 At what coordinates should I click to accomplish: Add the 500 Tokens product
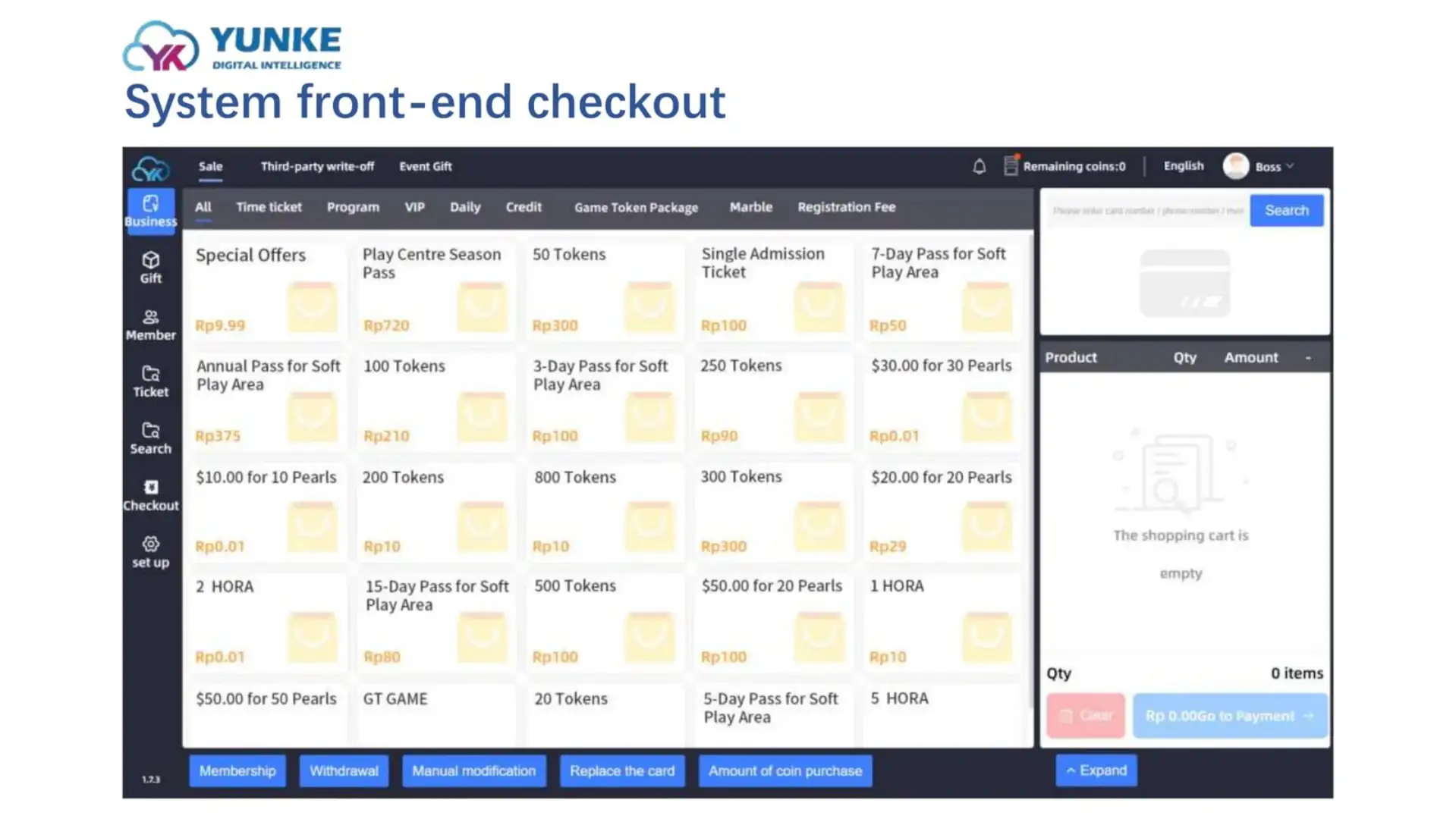pyautogui.click(x=604, y=623)
